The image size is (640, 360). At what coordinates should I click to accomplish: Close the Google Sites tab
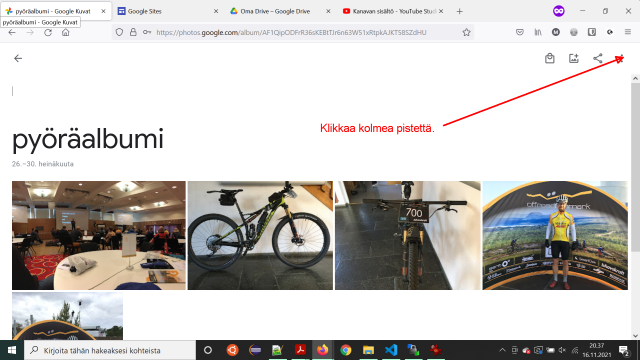click(x=216, y=11)
